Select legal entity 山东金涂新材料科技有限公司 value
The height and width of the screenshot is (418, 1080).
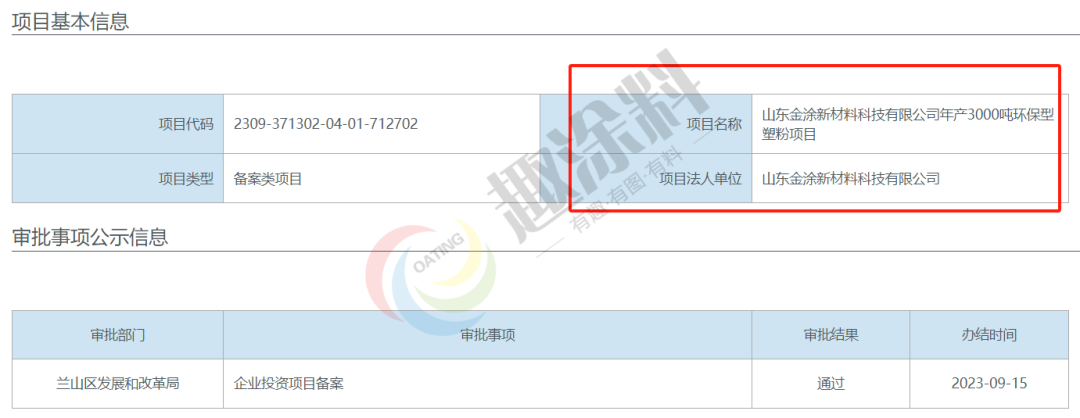(851, 179)
